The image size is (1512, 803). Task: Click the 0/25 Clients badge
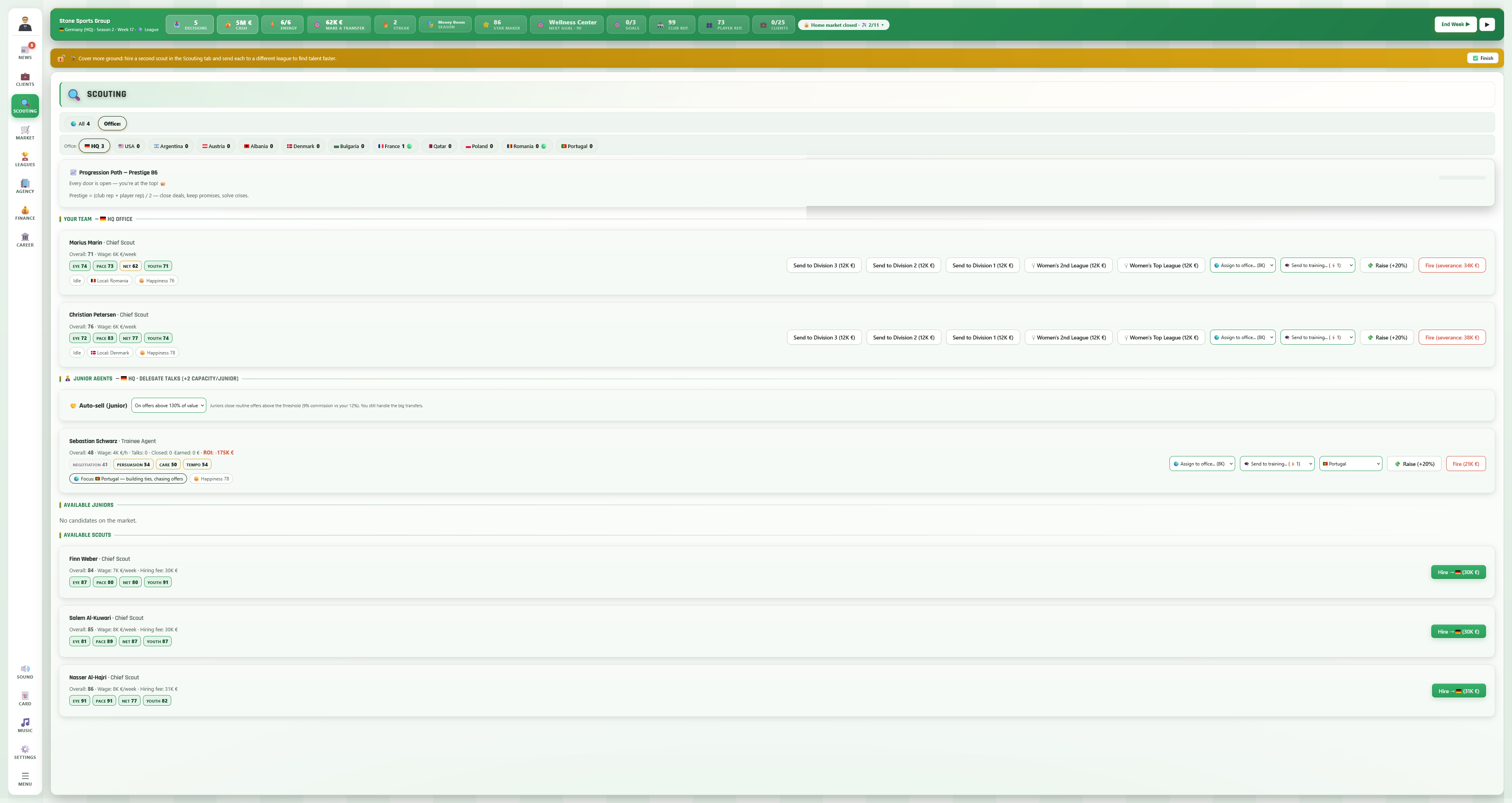click(x=774, y=25)
